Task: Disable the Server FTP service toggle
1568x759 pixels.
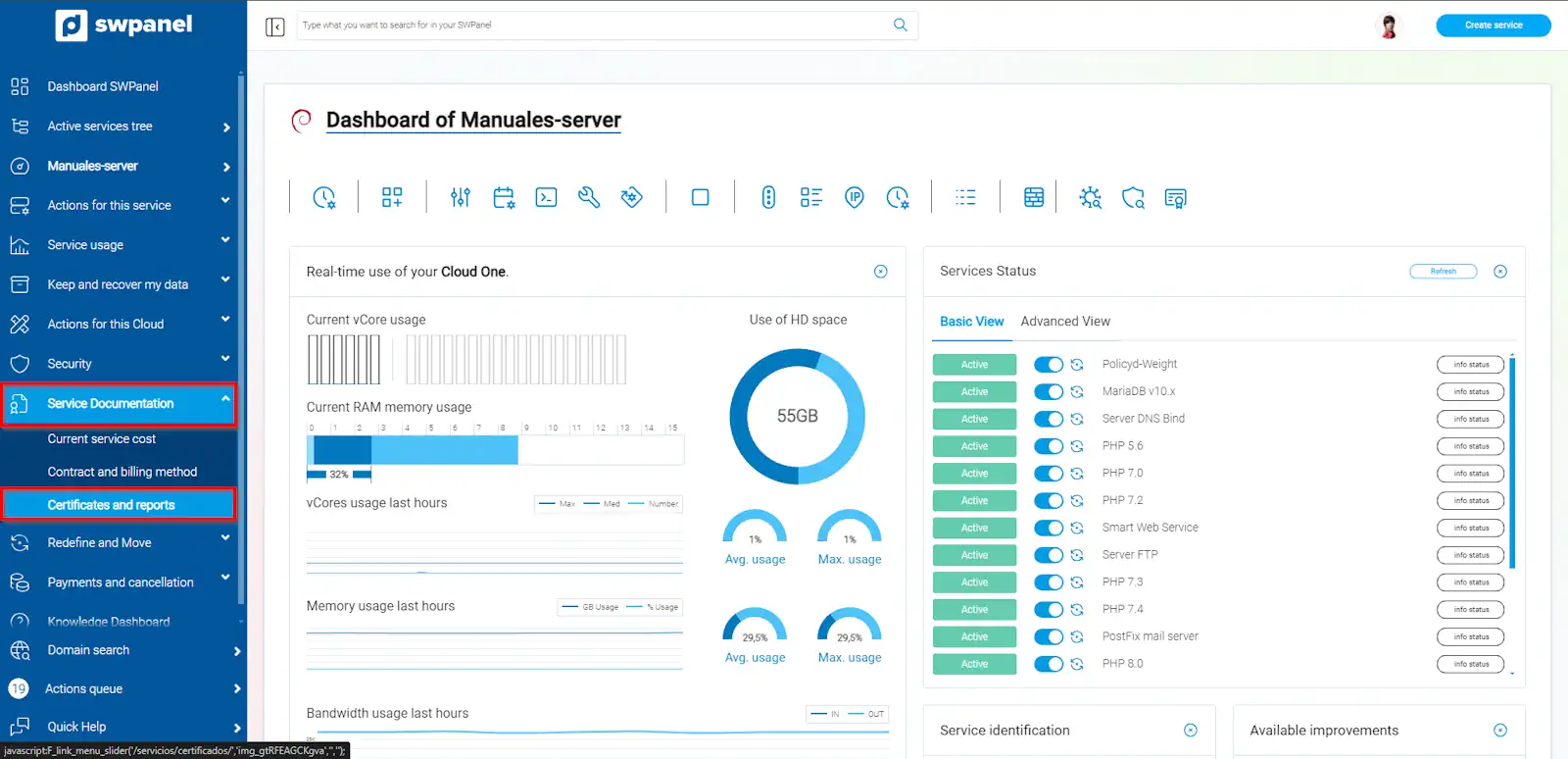Action: [x=1048, y=555]
